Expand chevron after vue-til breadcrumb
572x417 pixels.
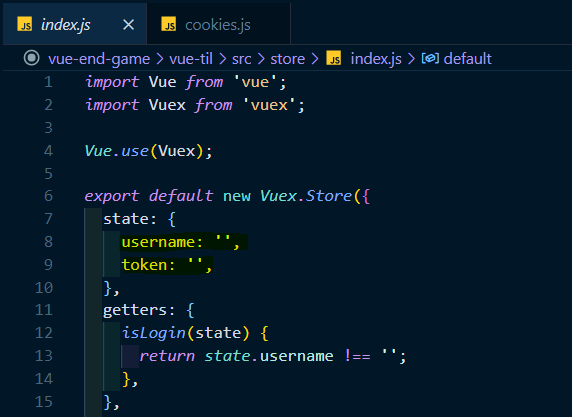point(223,59)
